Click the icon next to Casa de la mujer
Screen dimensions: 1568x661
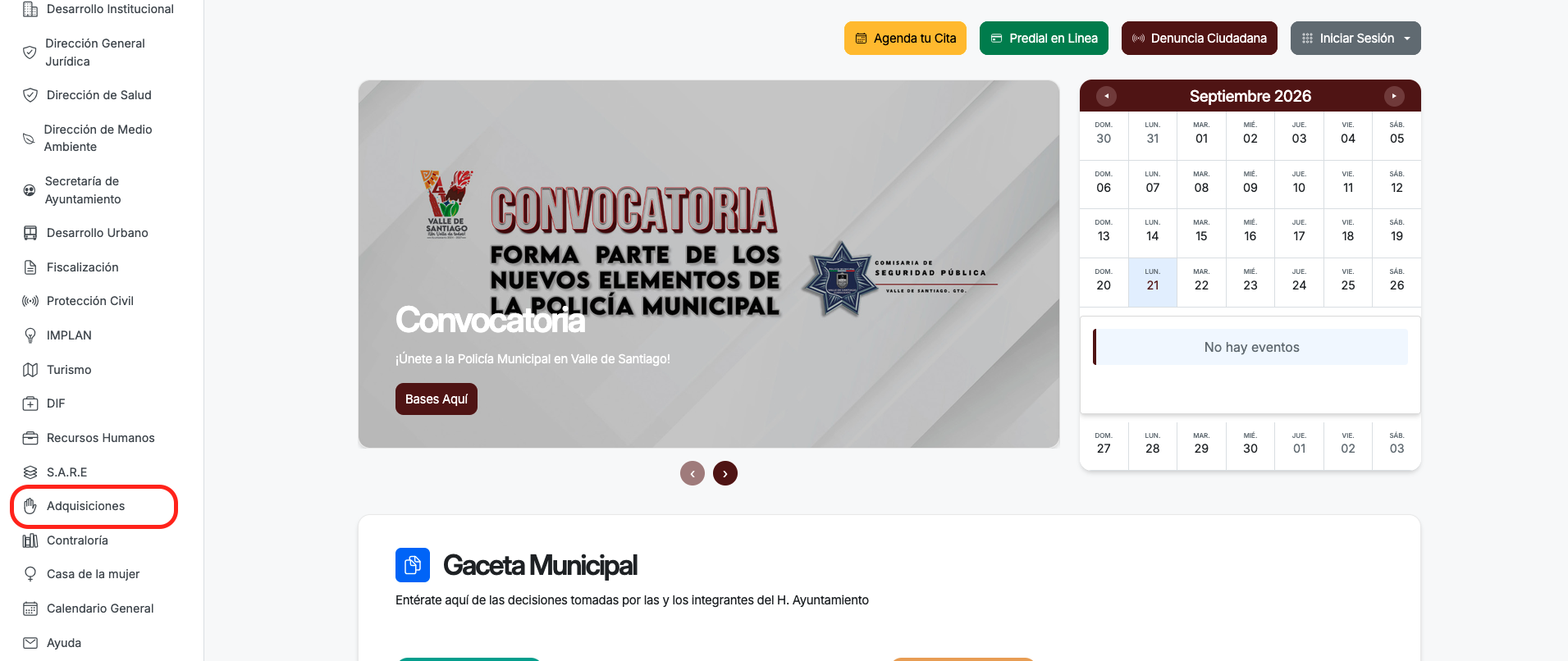30,574
